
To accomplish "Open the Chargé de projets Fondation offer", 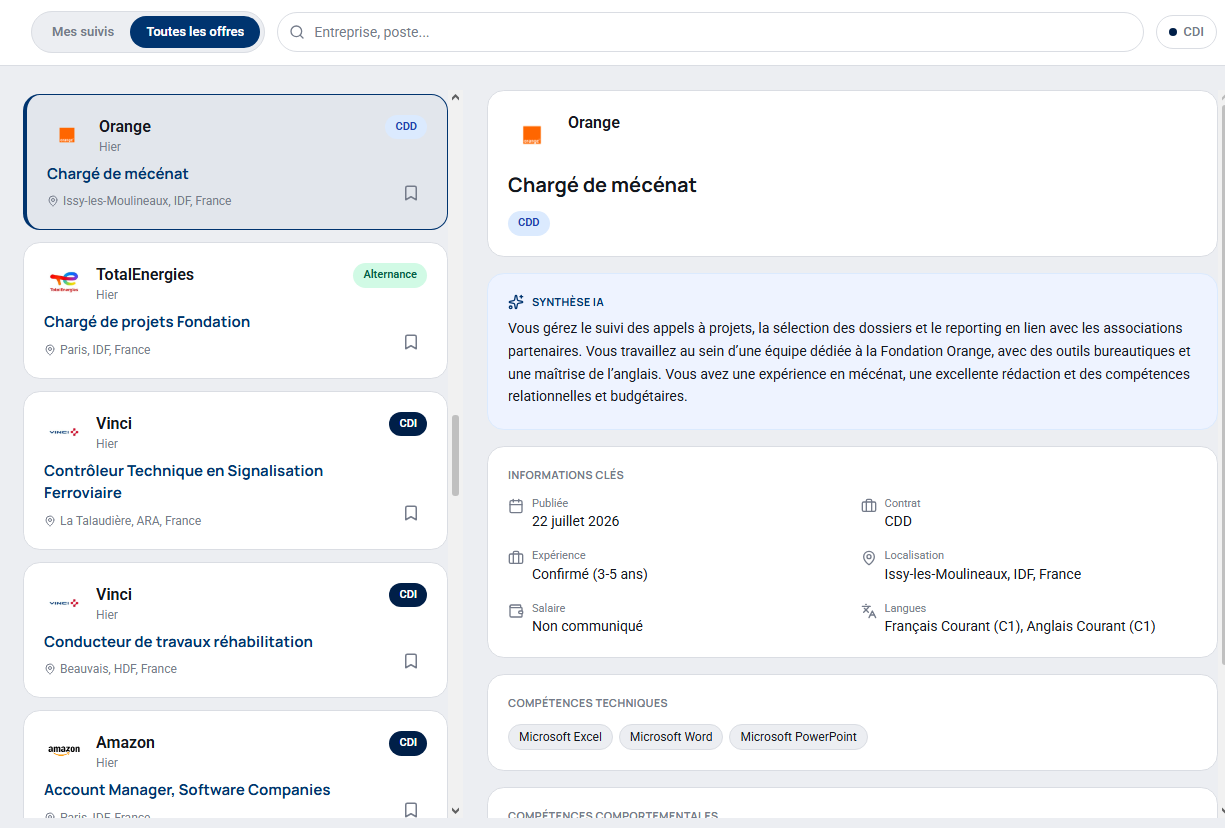I will (147, 322).
